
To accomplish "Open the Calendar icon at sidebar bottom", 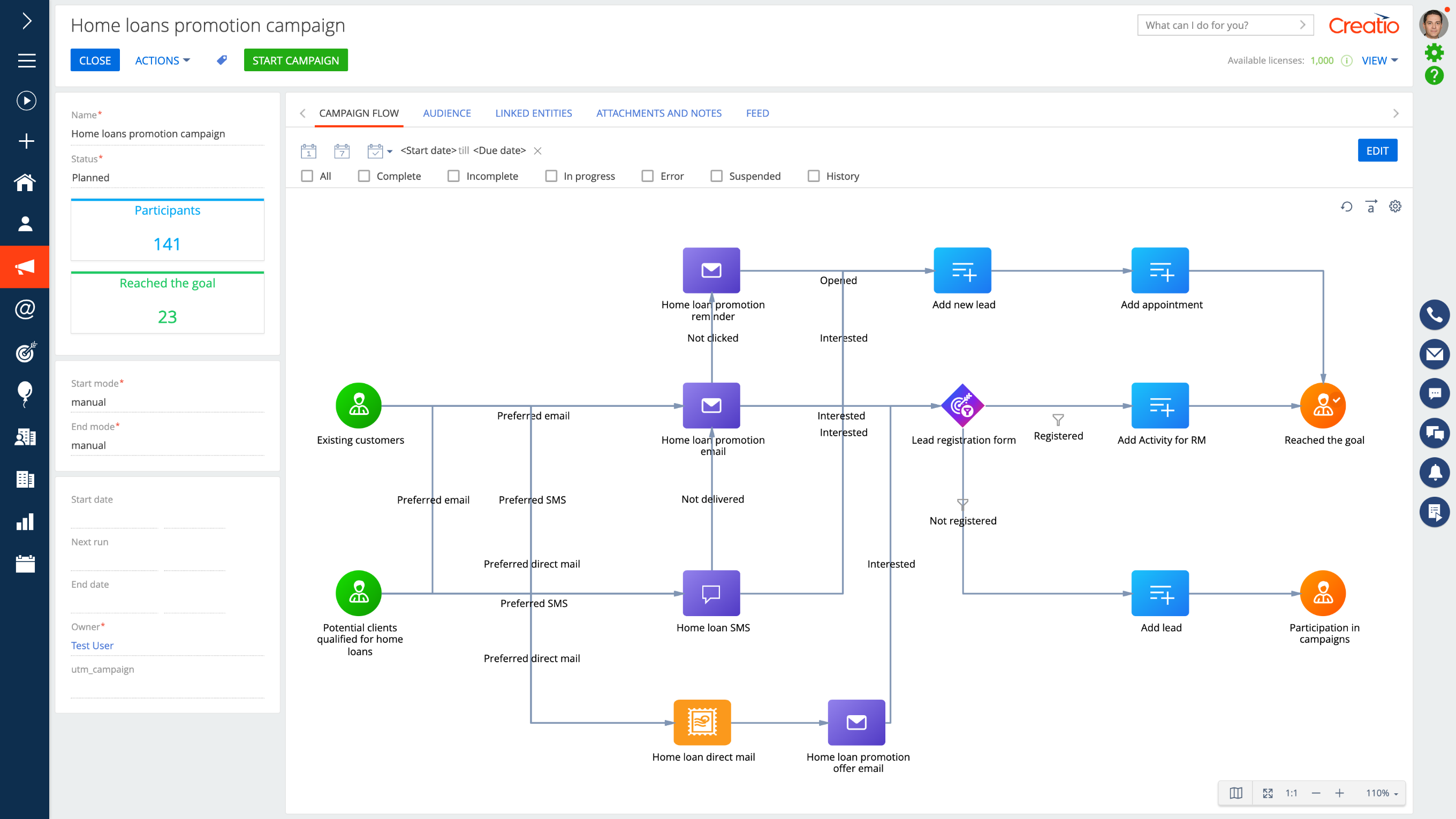I will [x=25, y=563].
